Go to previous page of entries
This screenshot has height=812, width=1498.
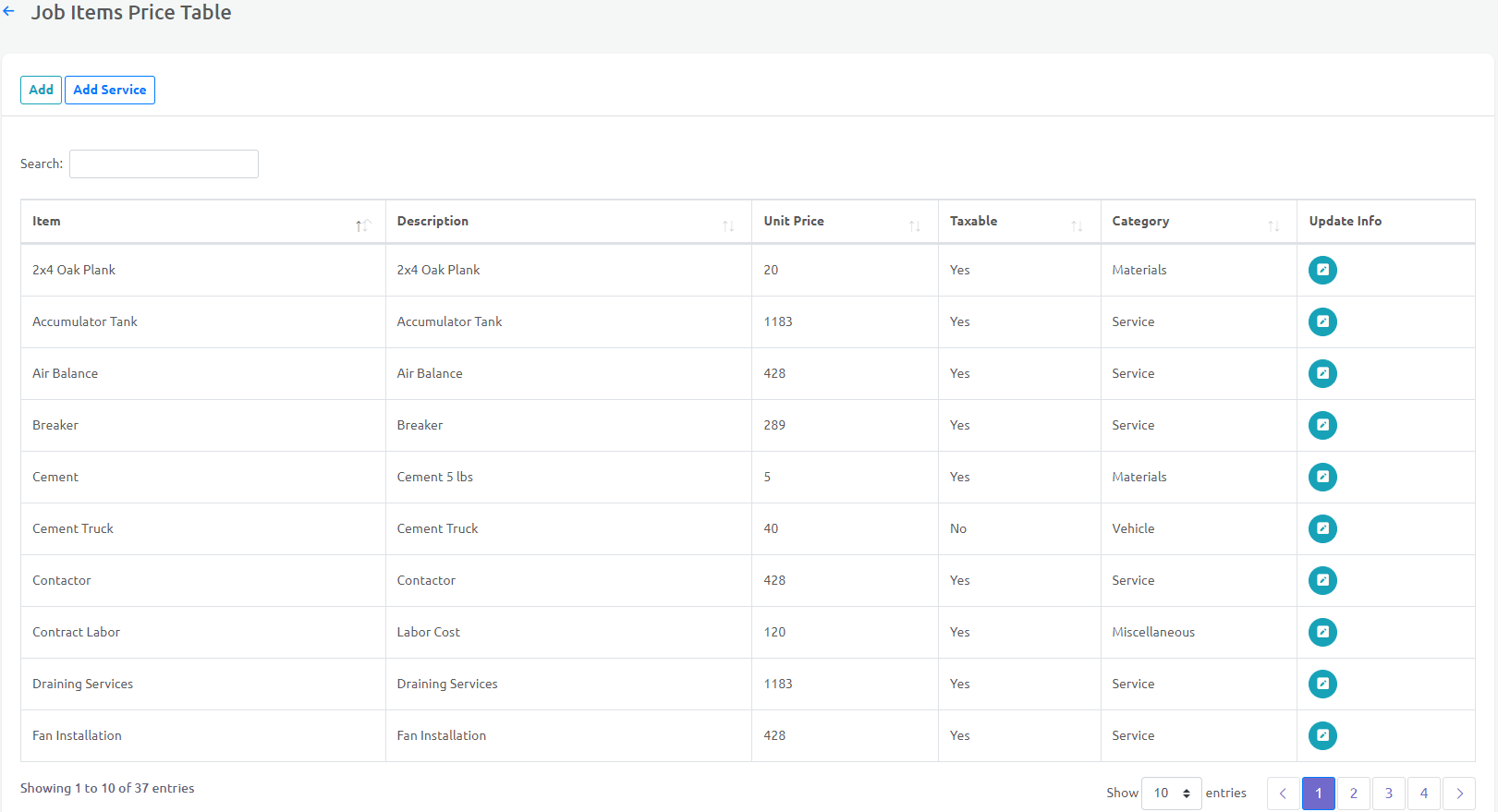(1283, 794)
